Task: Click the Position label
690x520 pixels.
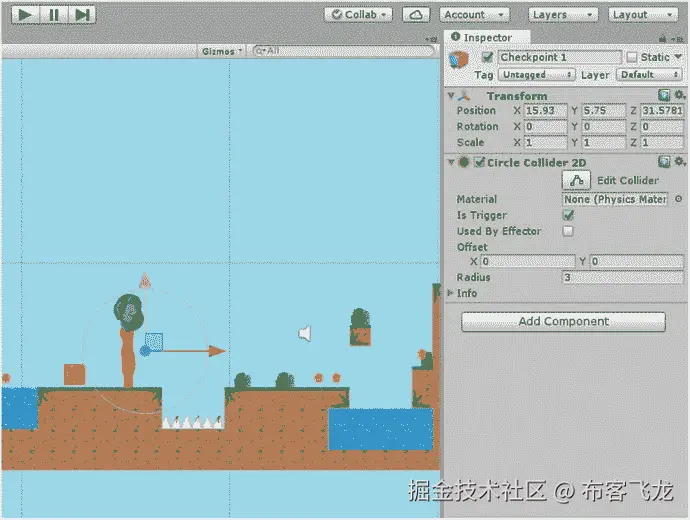Action: click(x=476, y=111)
